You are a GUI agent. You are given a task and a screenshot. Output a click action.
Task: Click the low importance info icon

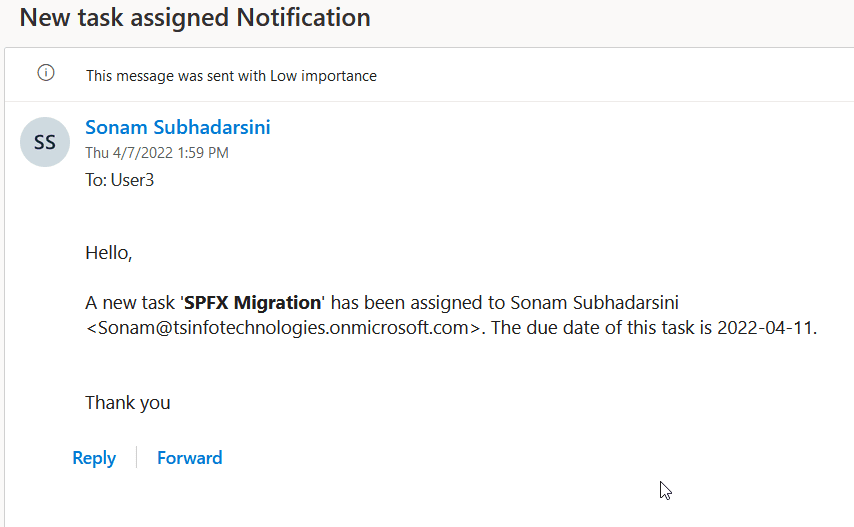46,72
